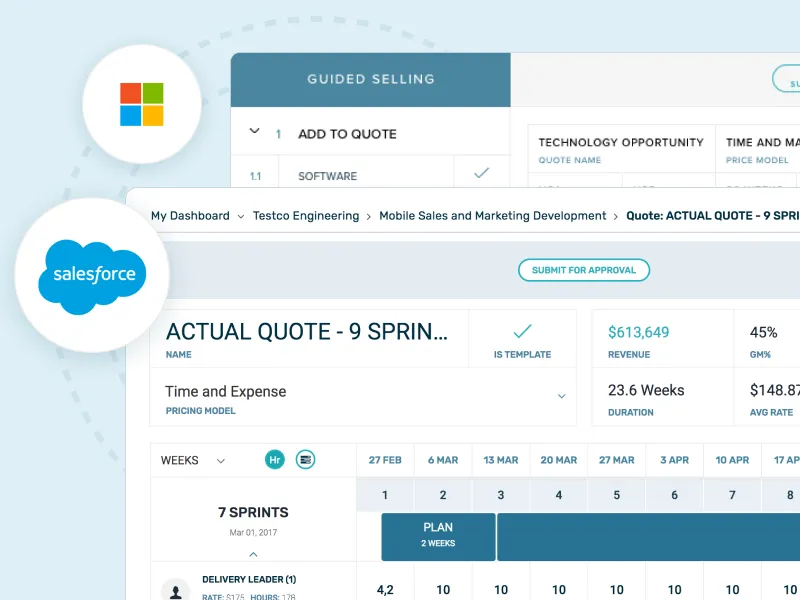This screenshot has height=600, width=800.
Task: Click the quote name field Actual Quote
Action: coord(309,338)
